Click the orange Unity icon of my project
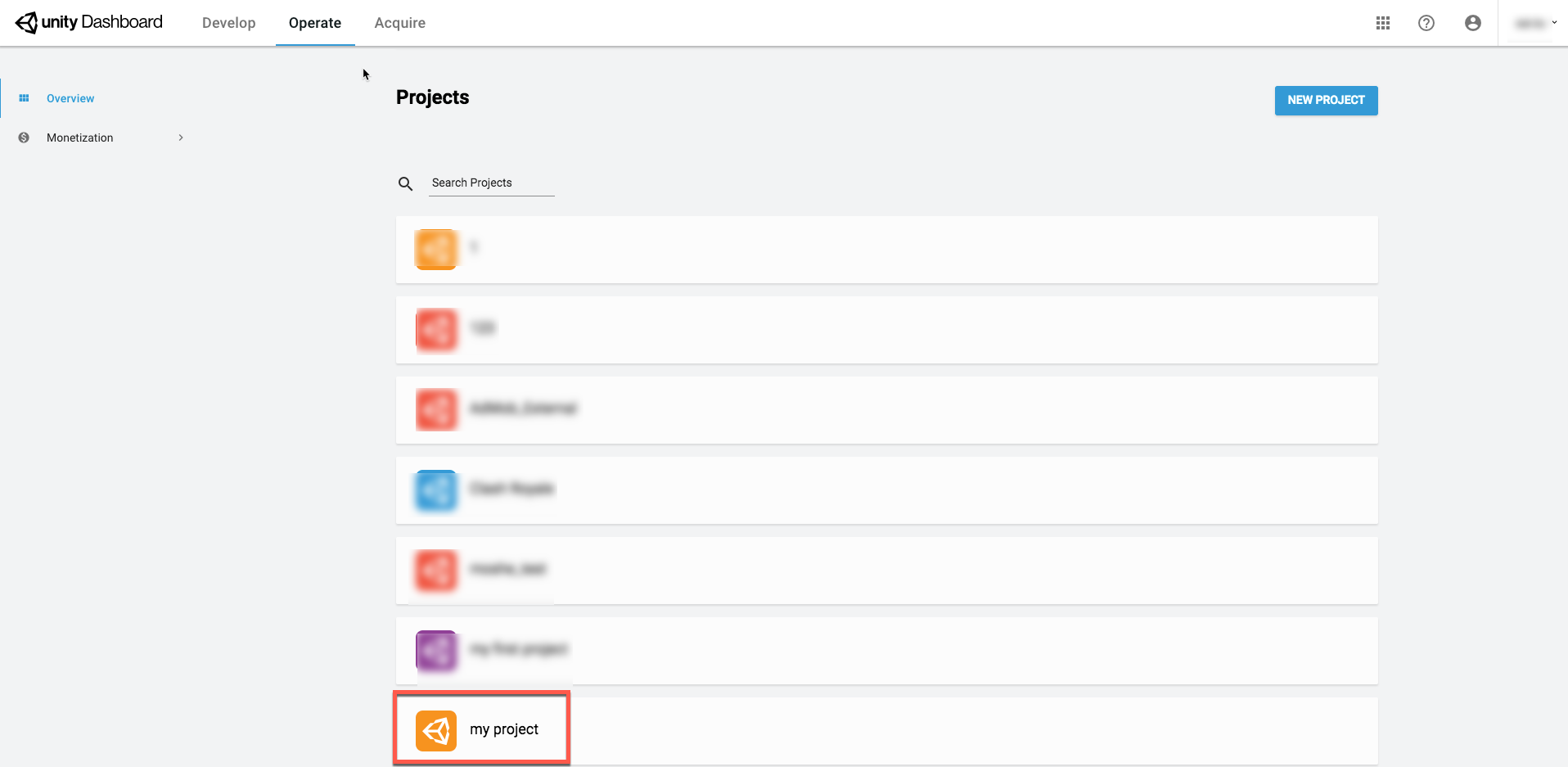 click(x=436, y=730)
